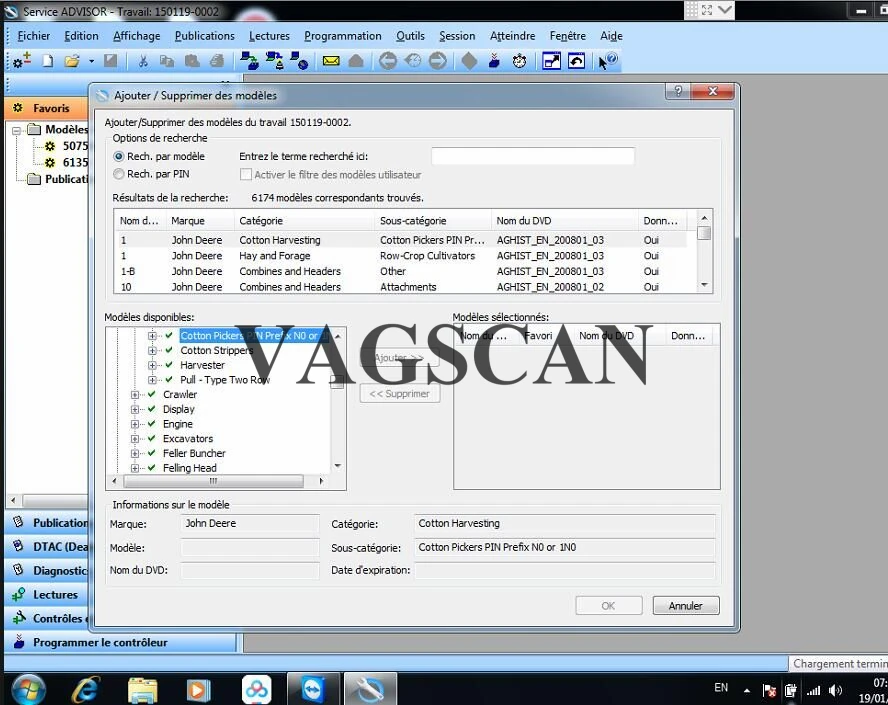Open the Lectures sidebar panel

click(x=48, y=595)
